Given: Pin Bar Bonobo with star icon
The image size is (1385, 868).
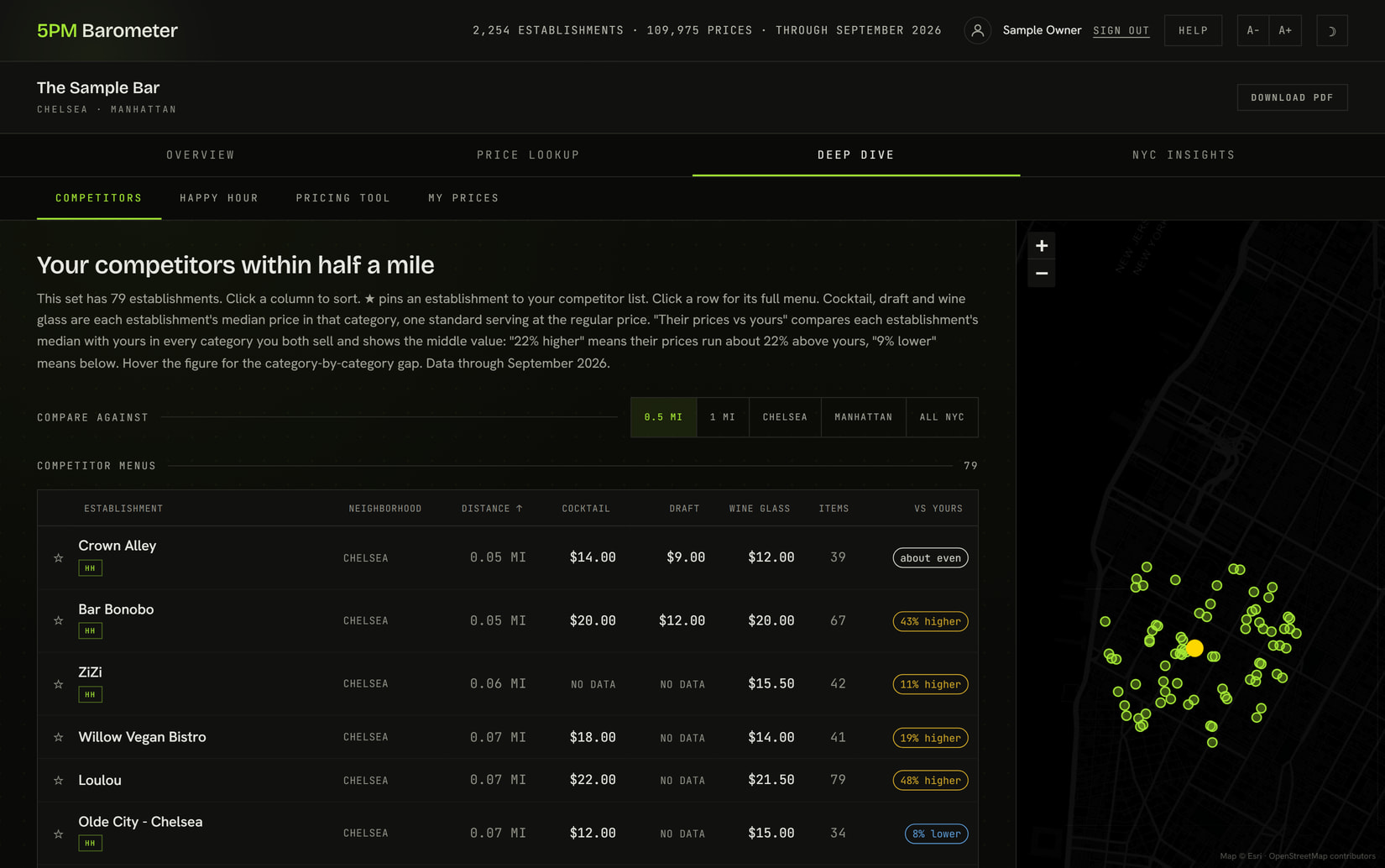Looking at the screenshot, I should point(58,620).
